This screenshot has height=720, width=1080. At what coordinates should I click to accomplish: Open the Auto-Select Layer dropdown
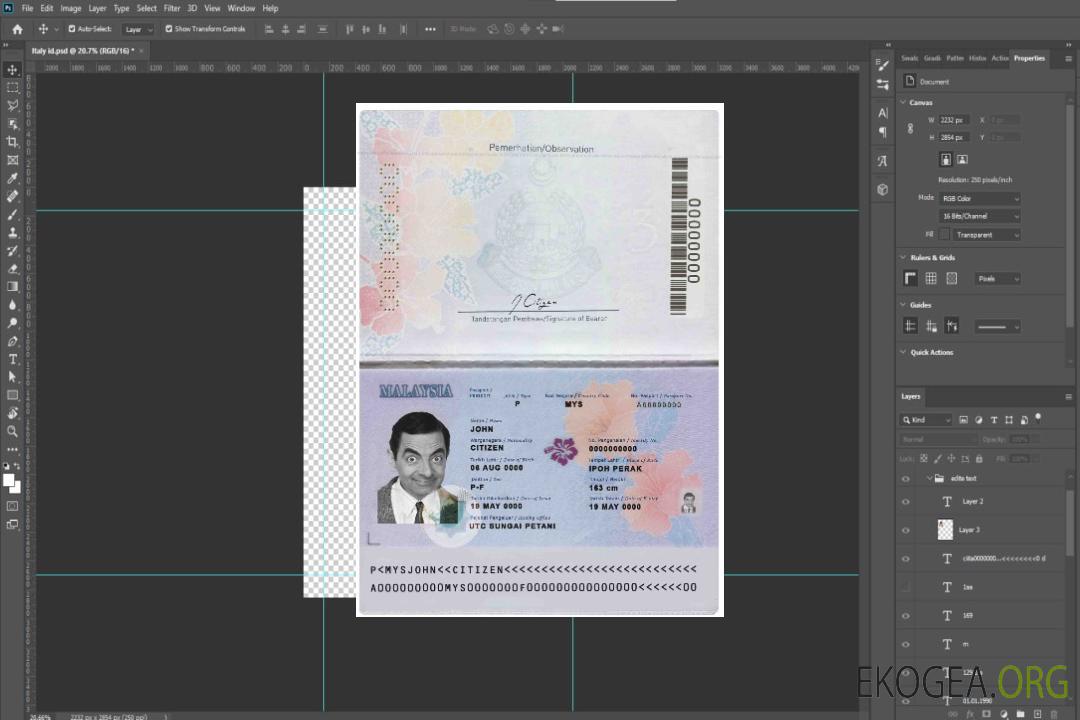pos(138,30)
